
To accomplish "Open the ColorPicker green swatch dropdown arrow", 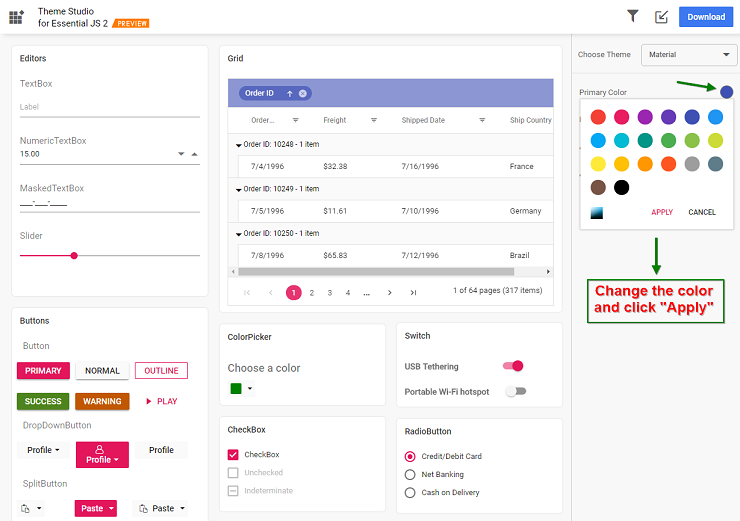I will (x=250, y=388).
